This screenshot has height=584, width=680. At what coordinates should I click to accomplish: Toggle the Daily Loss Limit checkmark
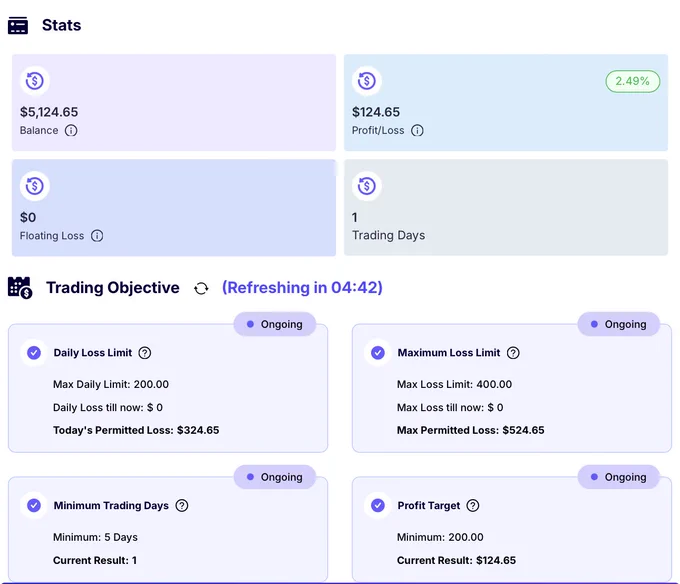[x=34, y=353]
